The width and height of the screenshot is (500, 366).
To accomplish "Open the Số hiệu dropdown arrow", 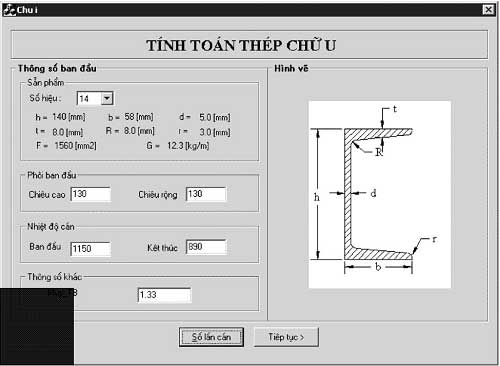I will (107, 98).
